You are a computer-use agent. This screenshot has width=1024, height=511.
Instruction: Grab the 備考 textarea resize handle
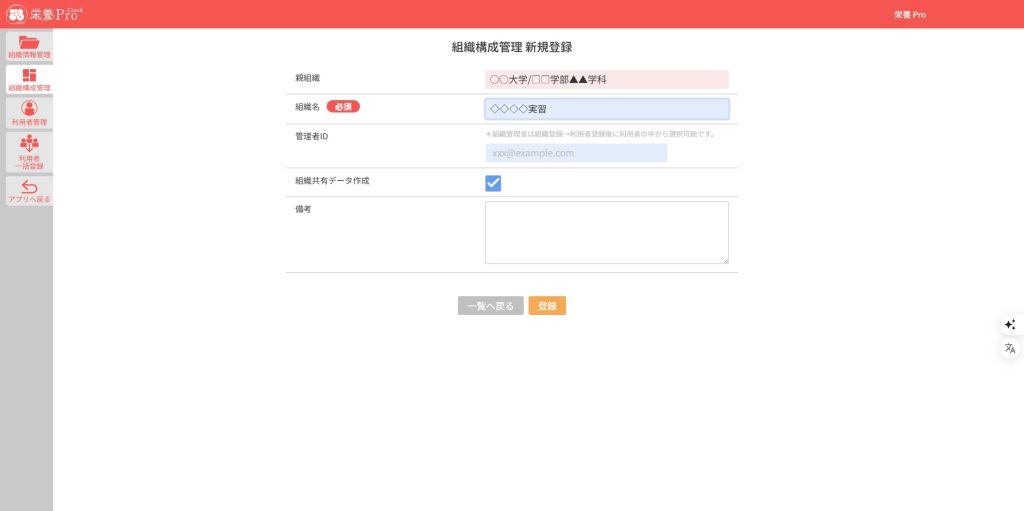click(x=724, y=260)
